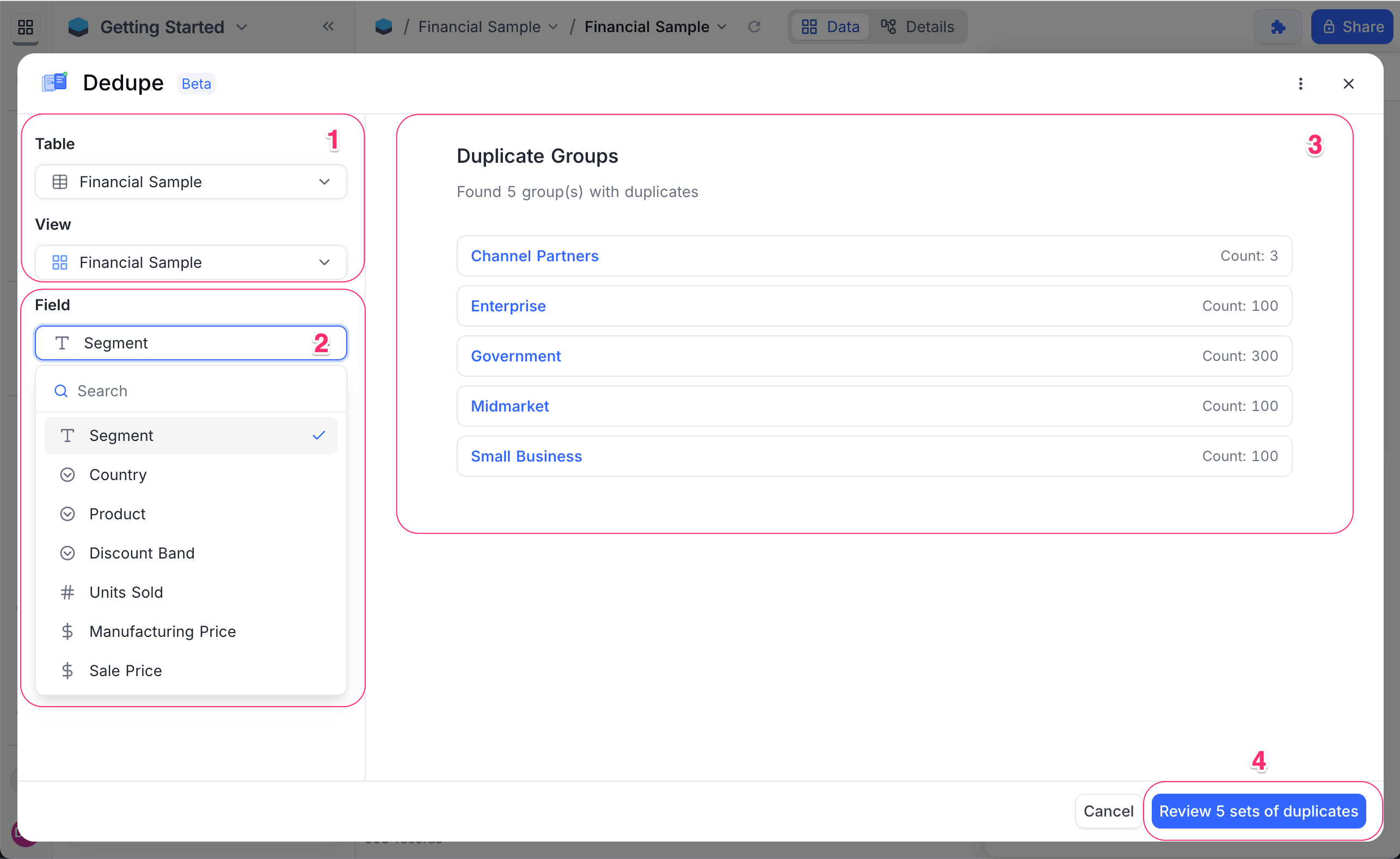Open the Table dropdown showing Financial Sample
Viewport: 1400px width, 859px height.
[x=191, y=182]
